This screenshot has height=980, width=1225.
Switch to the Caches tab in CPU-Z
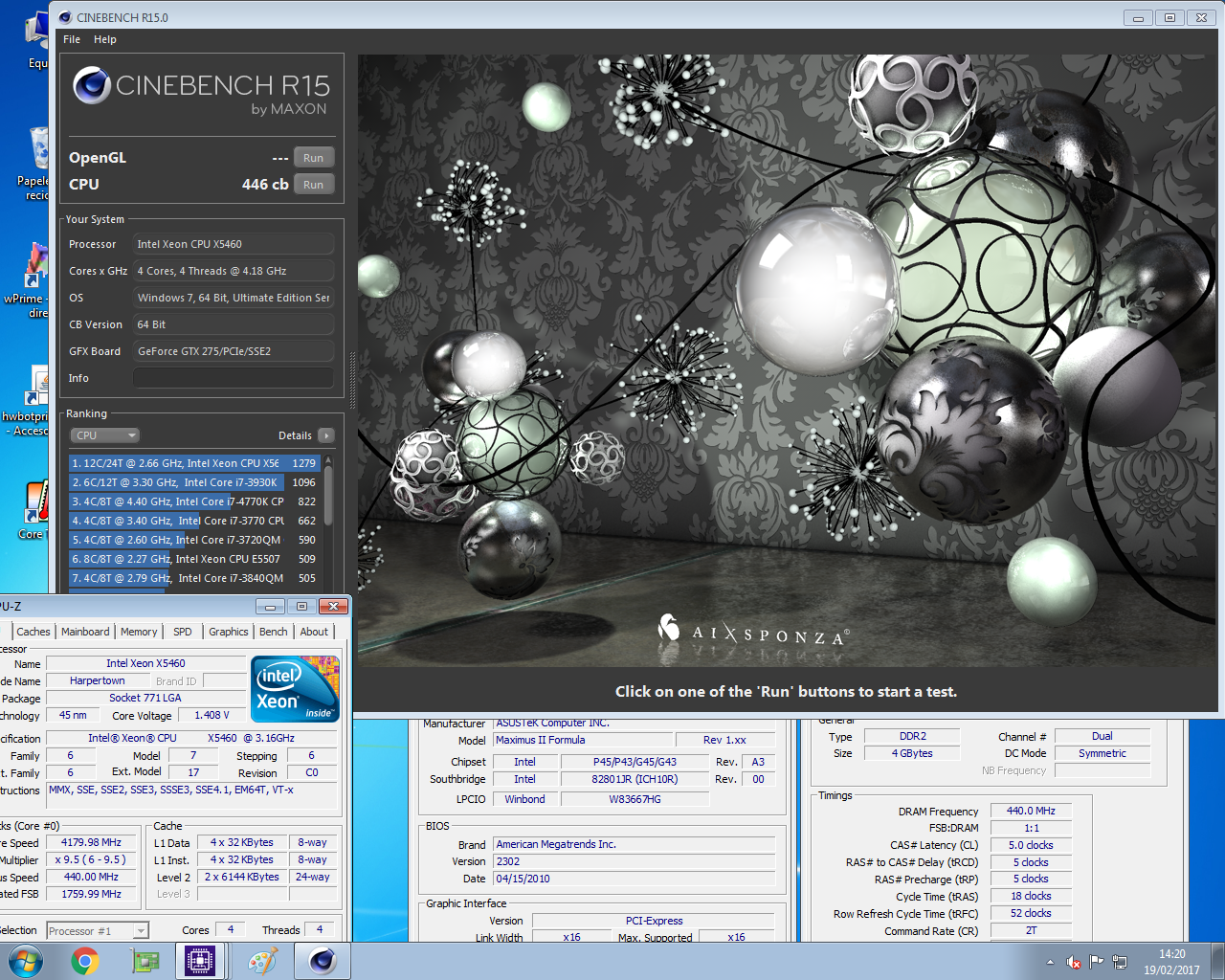[33, 632]
